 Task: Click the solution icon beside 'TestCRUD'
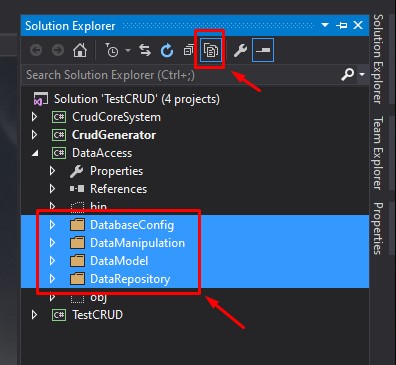[40, 99]
